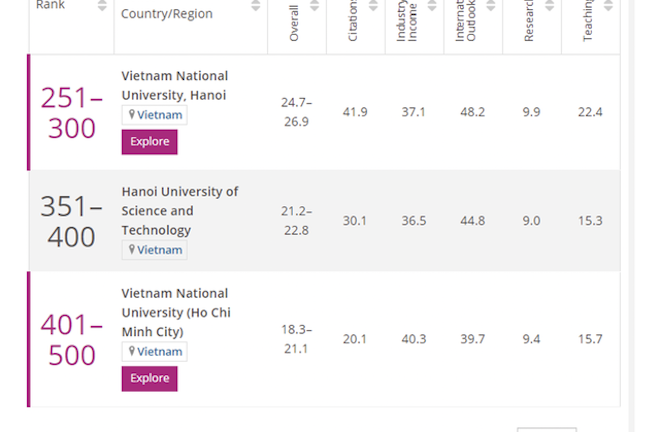This screenshot has height=432, width=660.
Task: Click the Rank column header
Action: click(50, 6)
